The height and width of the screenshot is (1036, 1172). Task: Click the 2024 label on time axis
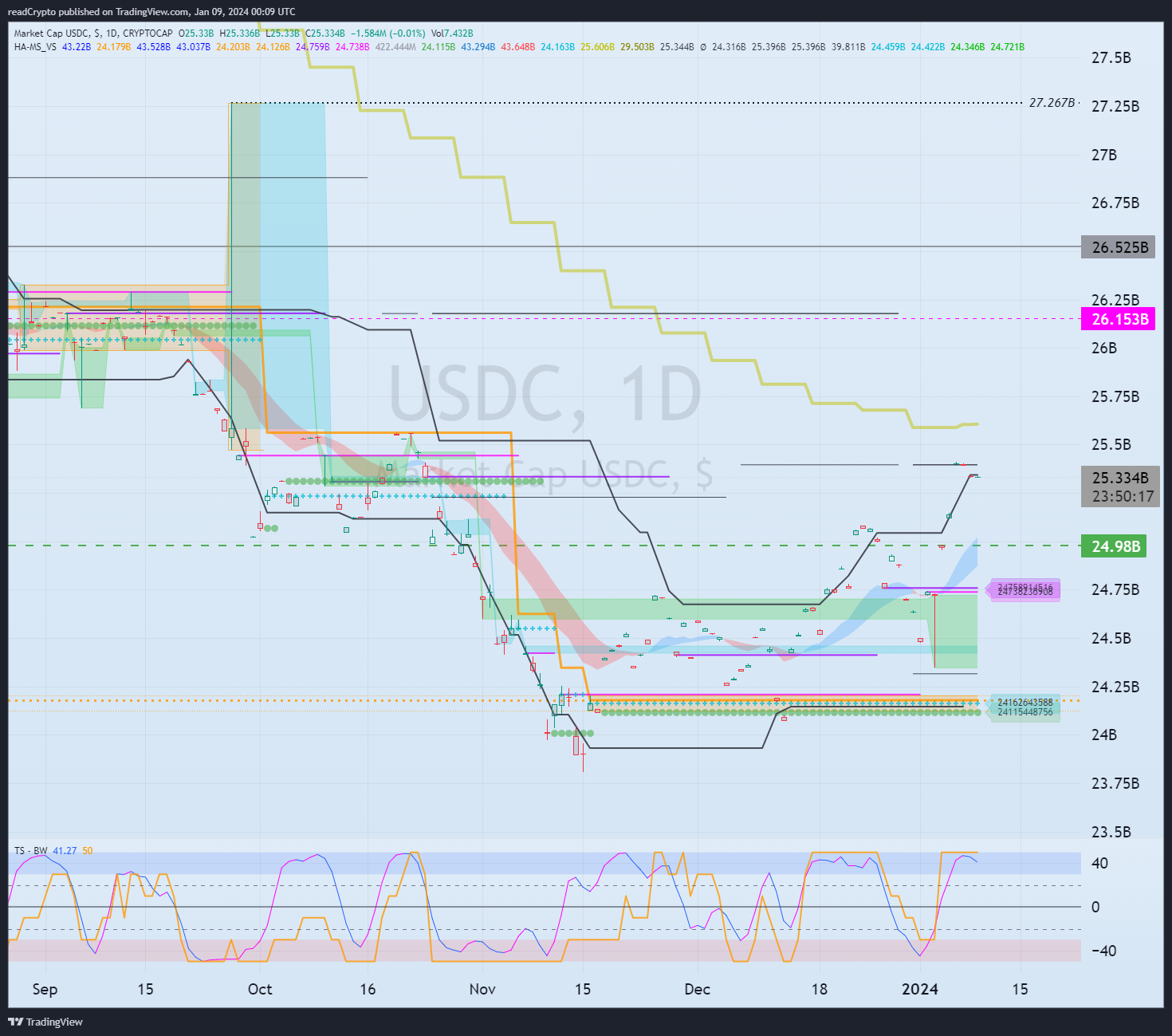click(x=919, y=989)
